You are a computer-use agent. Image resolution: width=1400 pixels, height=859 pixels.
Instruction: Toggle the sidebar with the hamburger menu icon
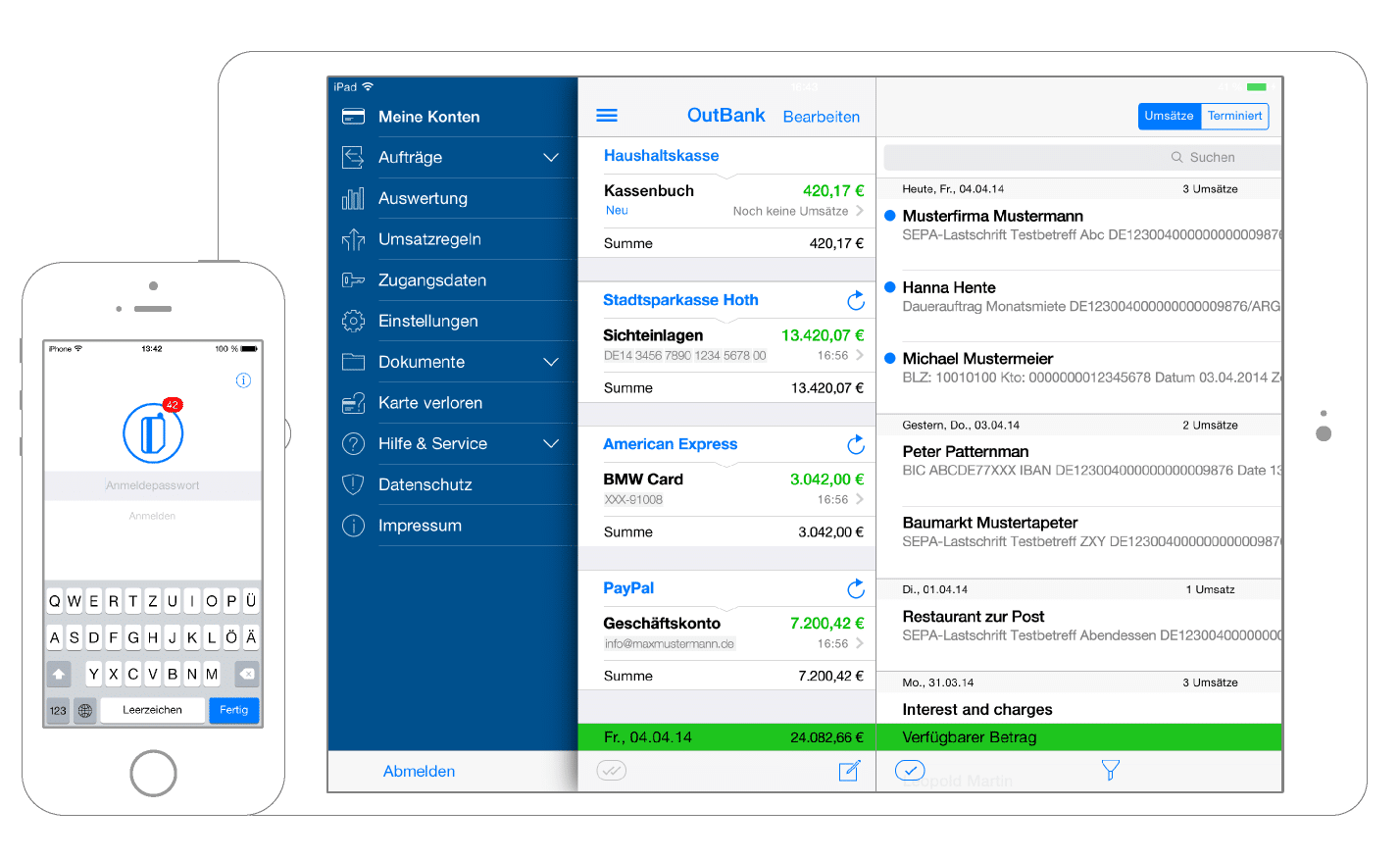coord(607,116)
